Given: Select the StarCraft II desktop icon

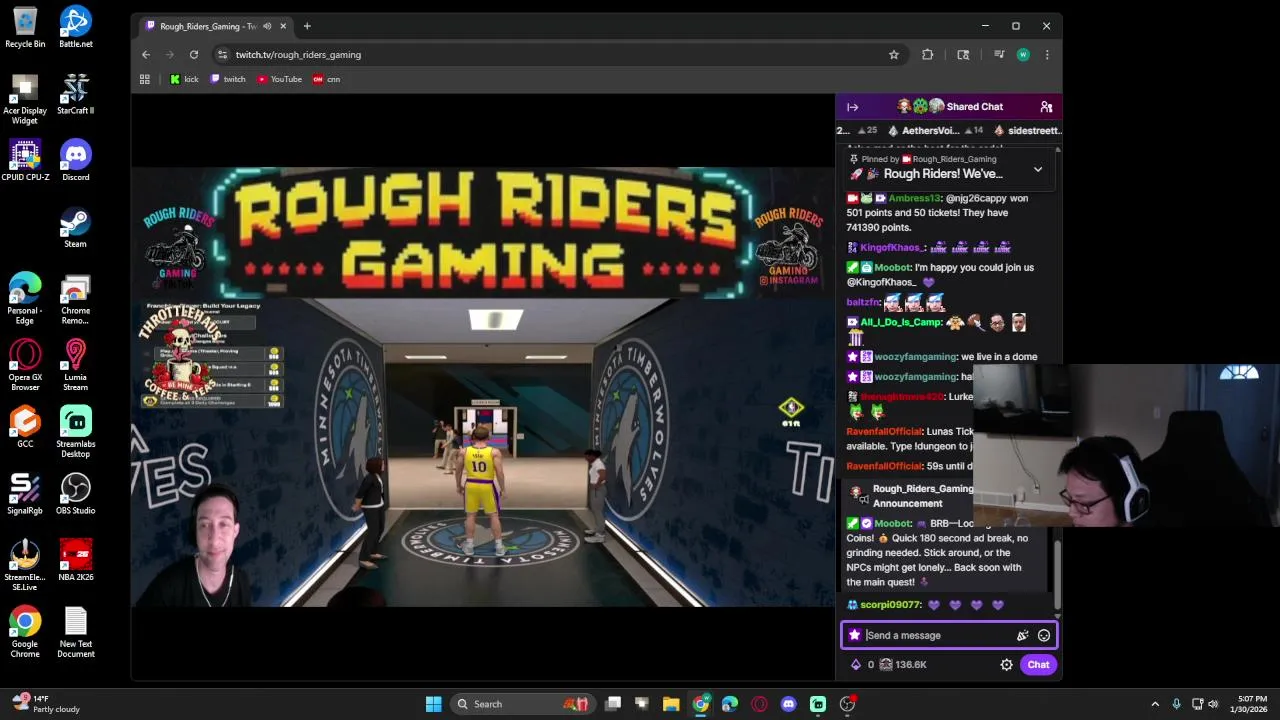Looking at the screenshot, I should coord(76,95).
